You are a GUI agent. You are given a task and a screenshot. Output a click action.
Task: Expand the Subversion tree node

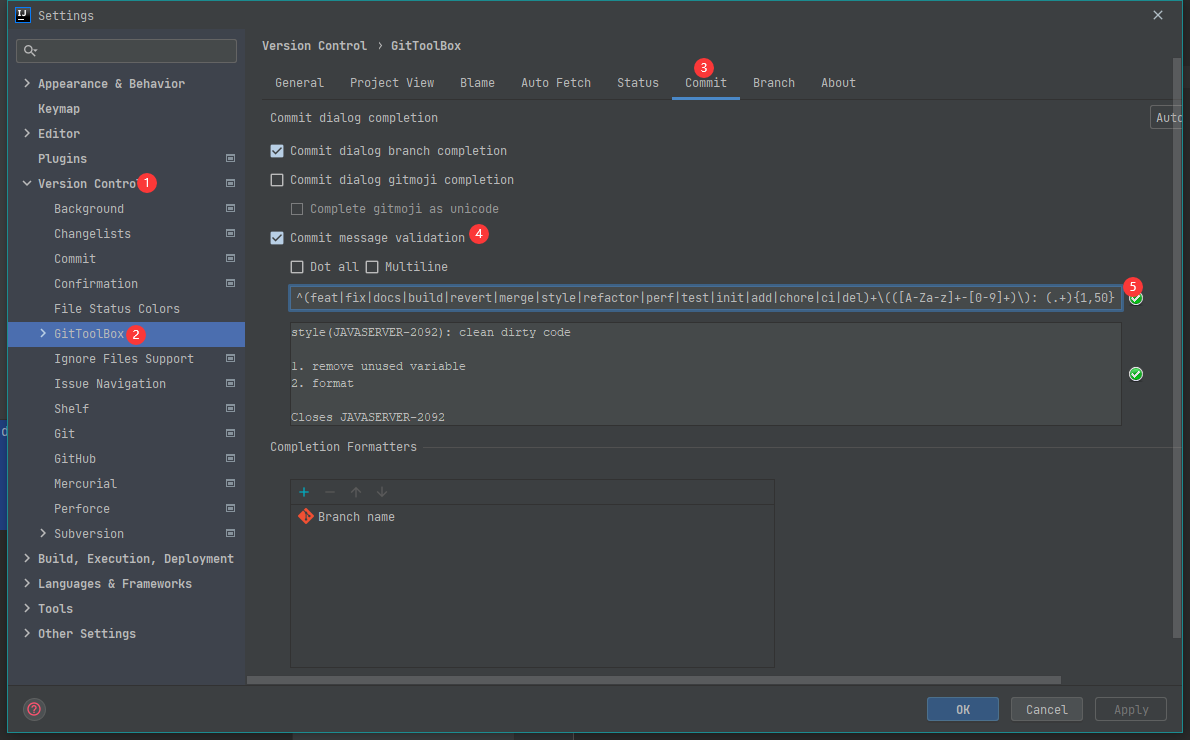point(43,534)
